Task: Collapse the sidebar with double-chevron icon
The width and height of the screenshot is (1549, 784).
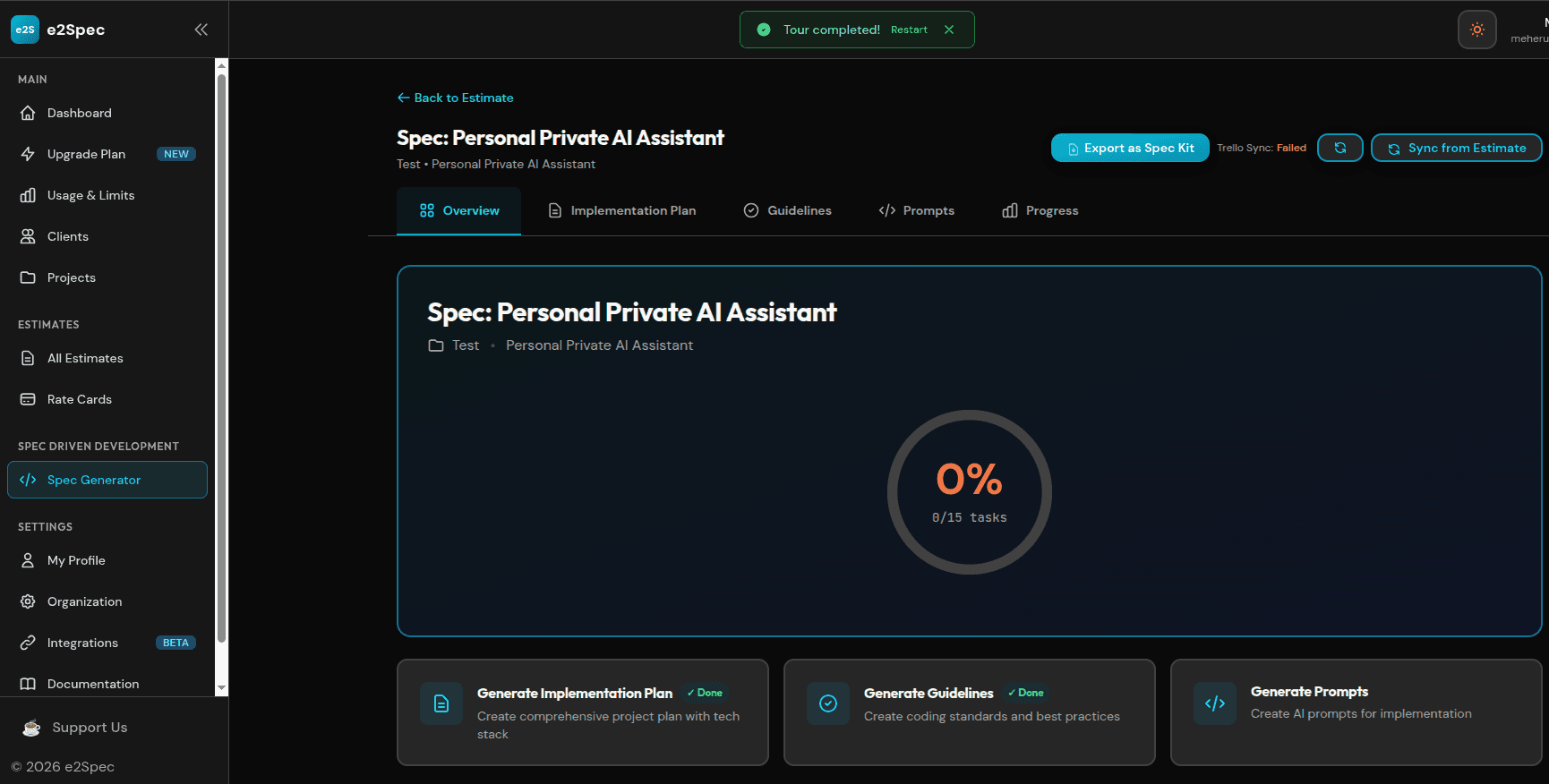Action: tap(201, 30)
